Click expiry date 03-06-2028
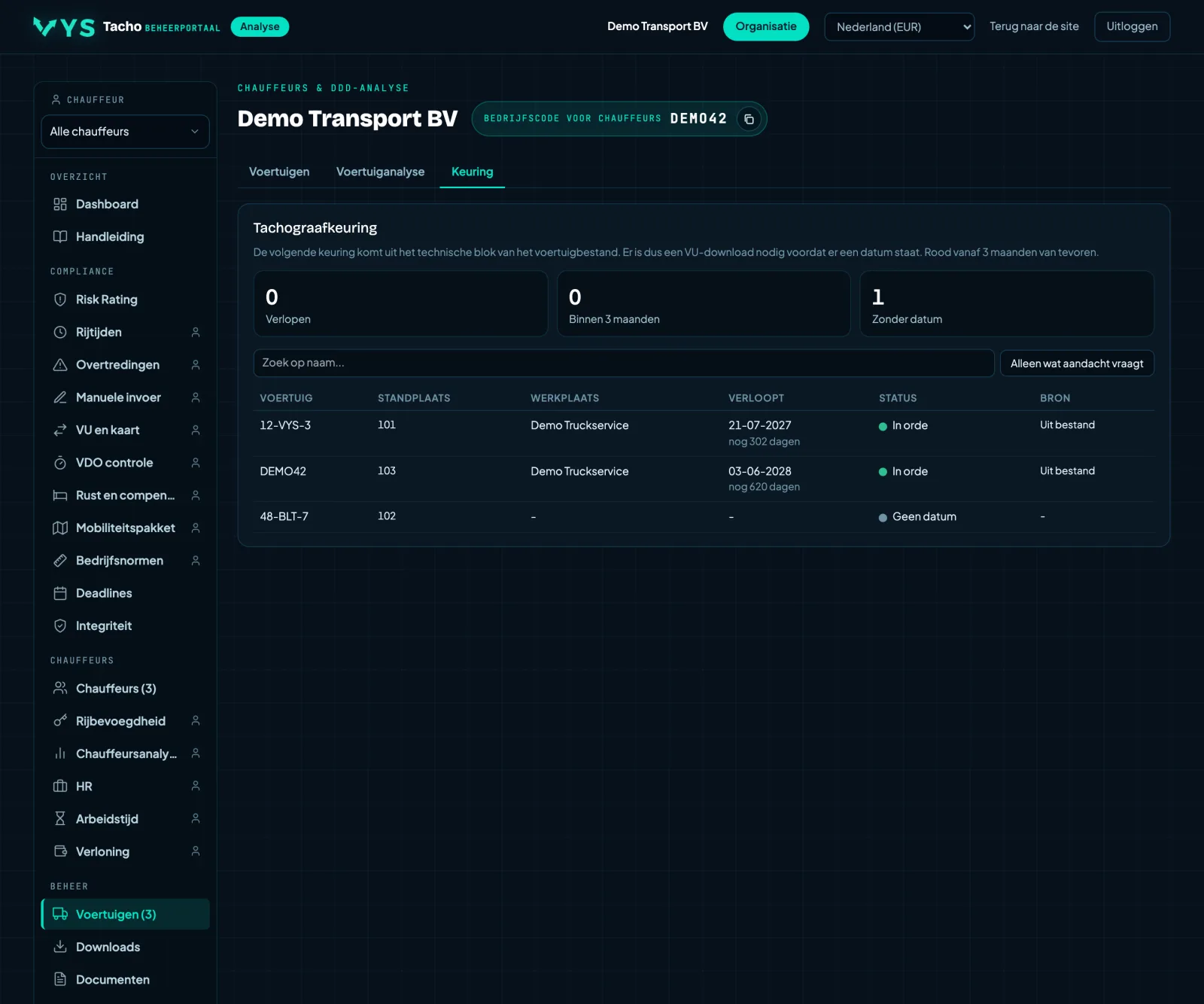 [x=760, y=471]
